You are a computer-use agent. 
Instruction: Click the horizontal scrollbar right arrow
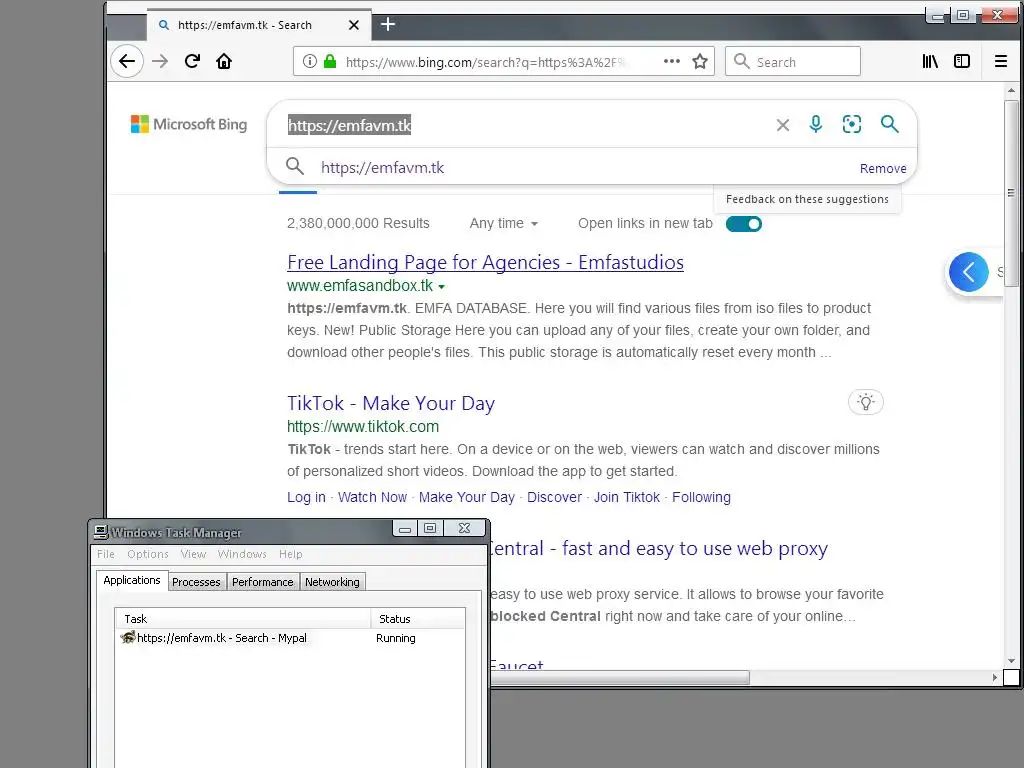994,678
